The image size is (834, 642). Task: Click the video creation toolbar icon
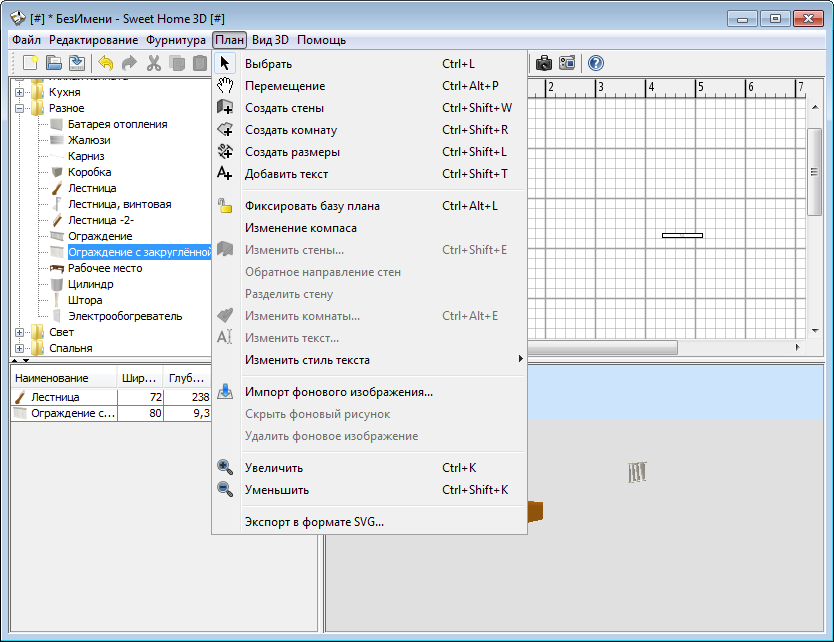tap(567, 63)
